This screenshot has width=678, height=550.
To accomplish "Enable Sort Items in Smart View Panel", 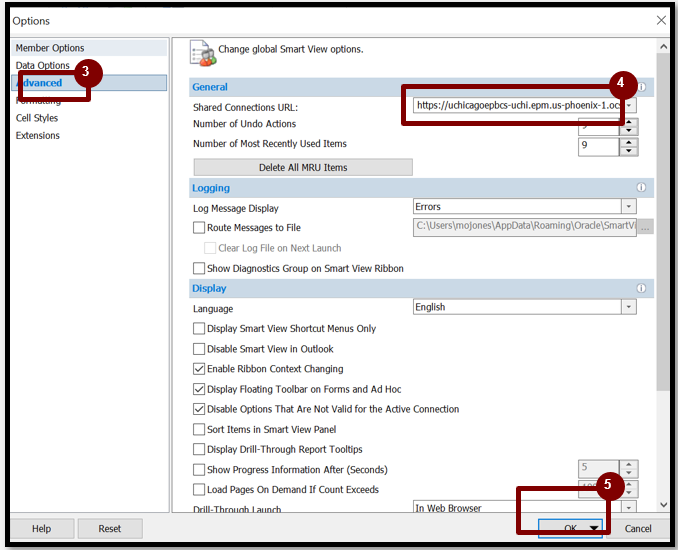I will pyautogui.click(x=199, y=429).
